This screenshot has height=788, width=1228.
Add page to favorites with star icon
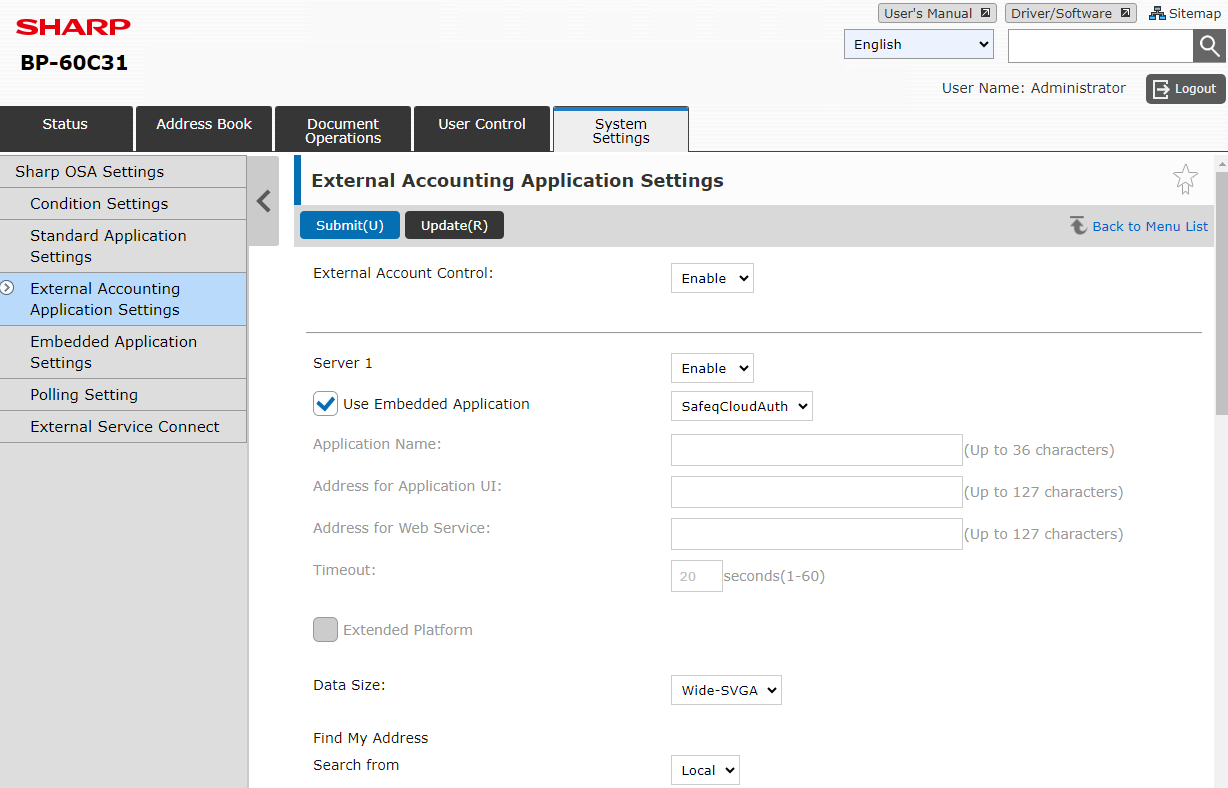tap(1185, 180)
